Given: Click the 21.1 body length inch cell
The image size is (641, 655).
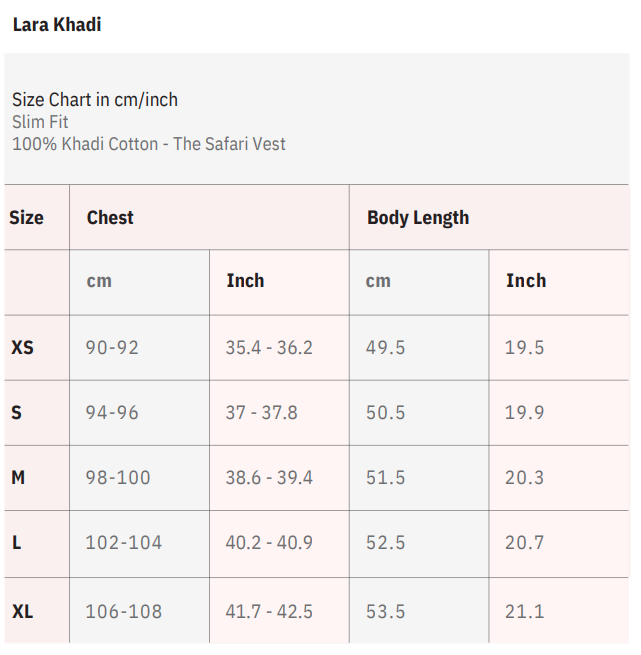Looking at the screenshot, I should 524,611.
